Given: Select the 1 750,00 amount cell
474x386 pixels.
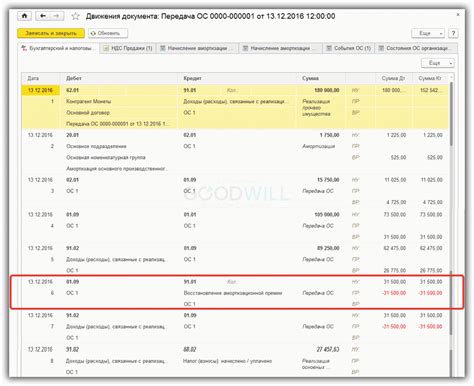Looking at the screenshot, I should pos(321,135).
